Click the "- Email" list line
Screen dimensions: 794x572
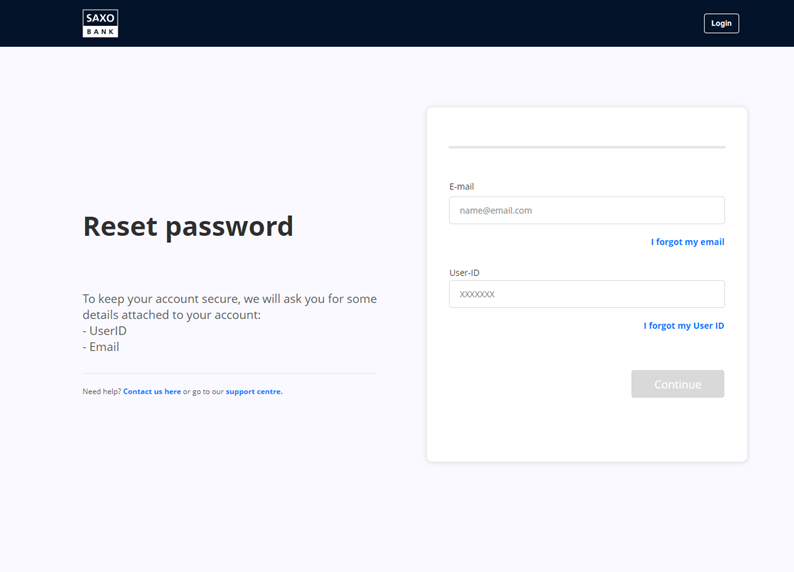tap(100, 347)
